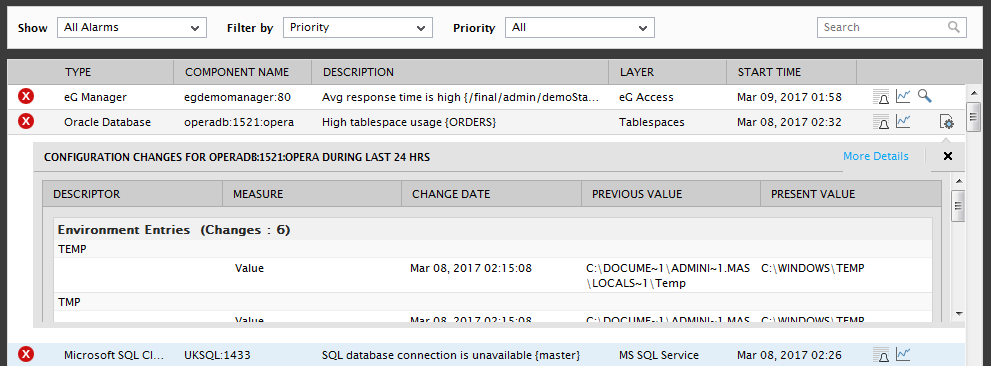991x366 pixels.
Task: Click configuration changes gear icon for Oracle Database
Action: [947, 122]
